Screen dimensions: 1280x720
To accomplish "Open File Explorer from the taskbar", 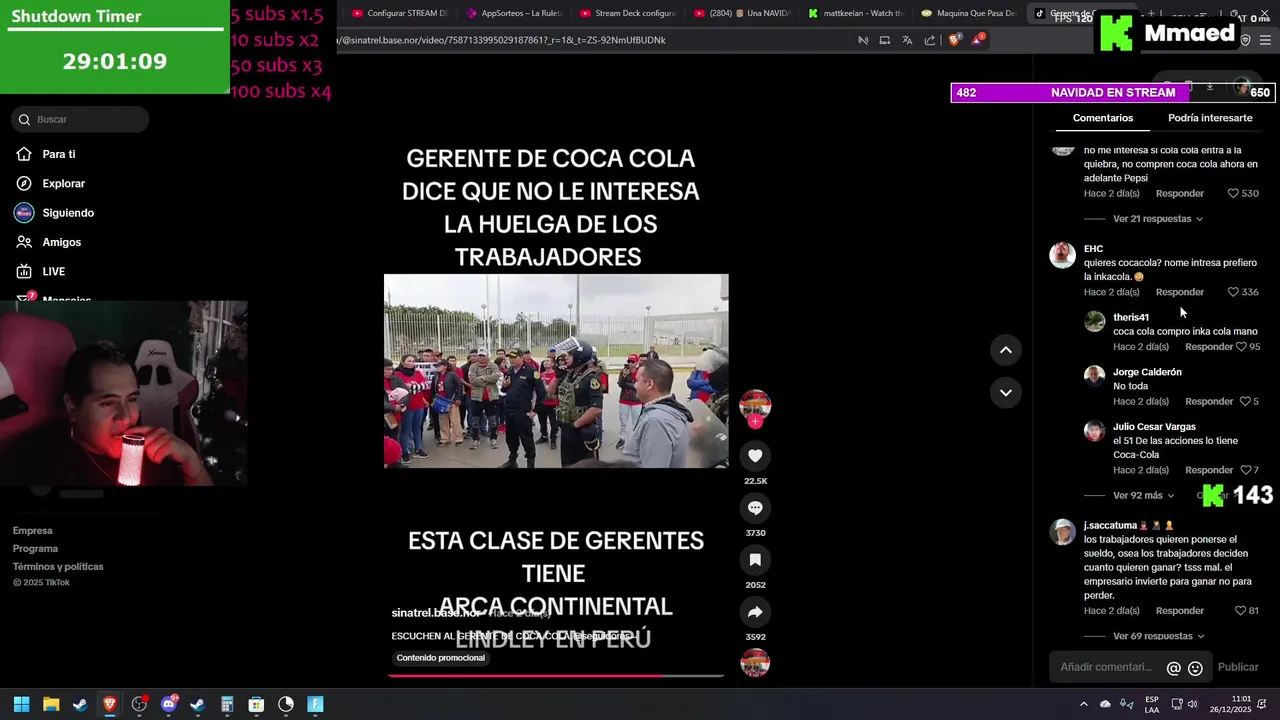I will click(51, 704).
